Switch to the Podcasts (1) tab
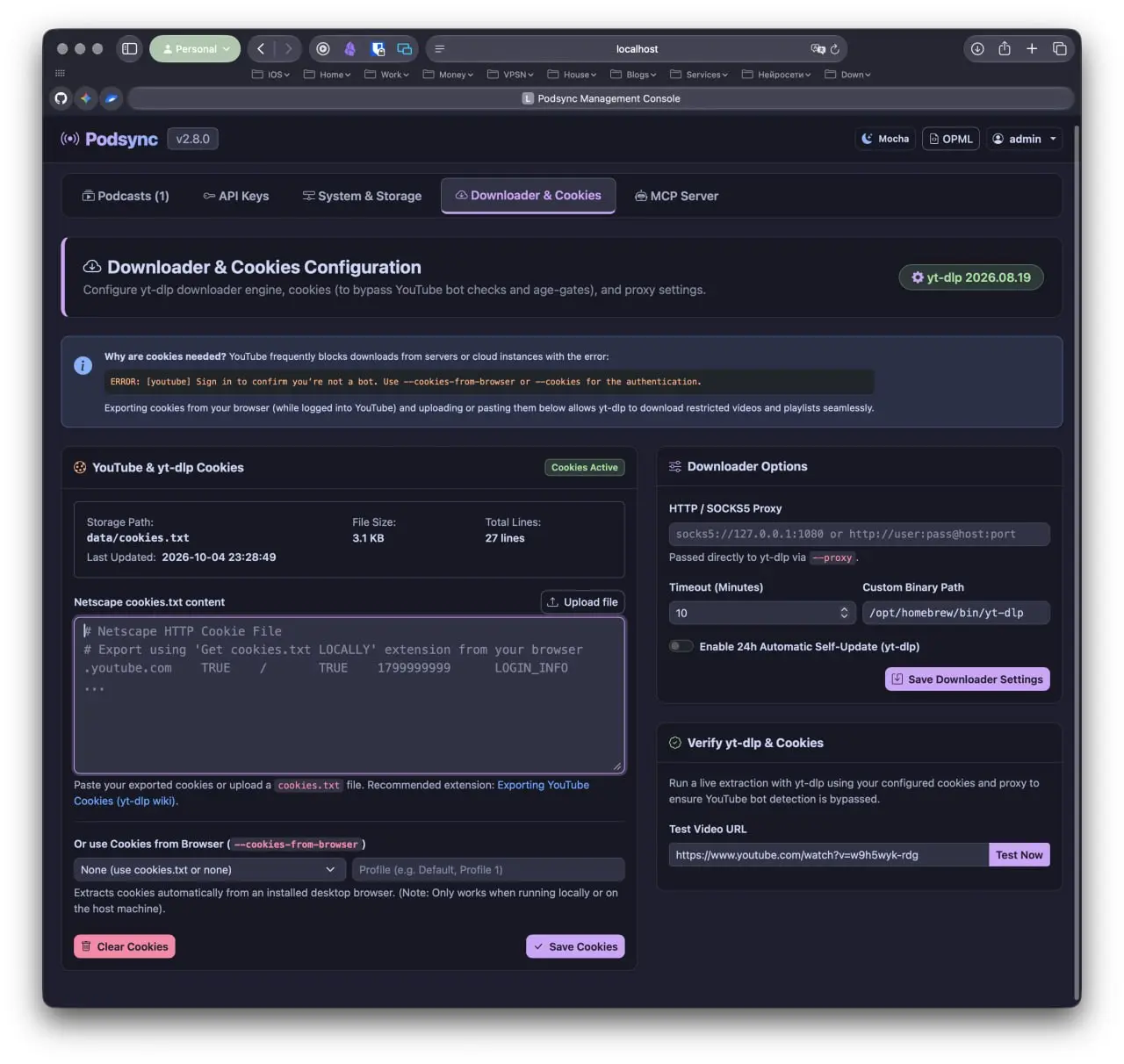 click(x=126, y=196)
